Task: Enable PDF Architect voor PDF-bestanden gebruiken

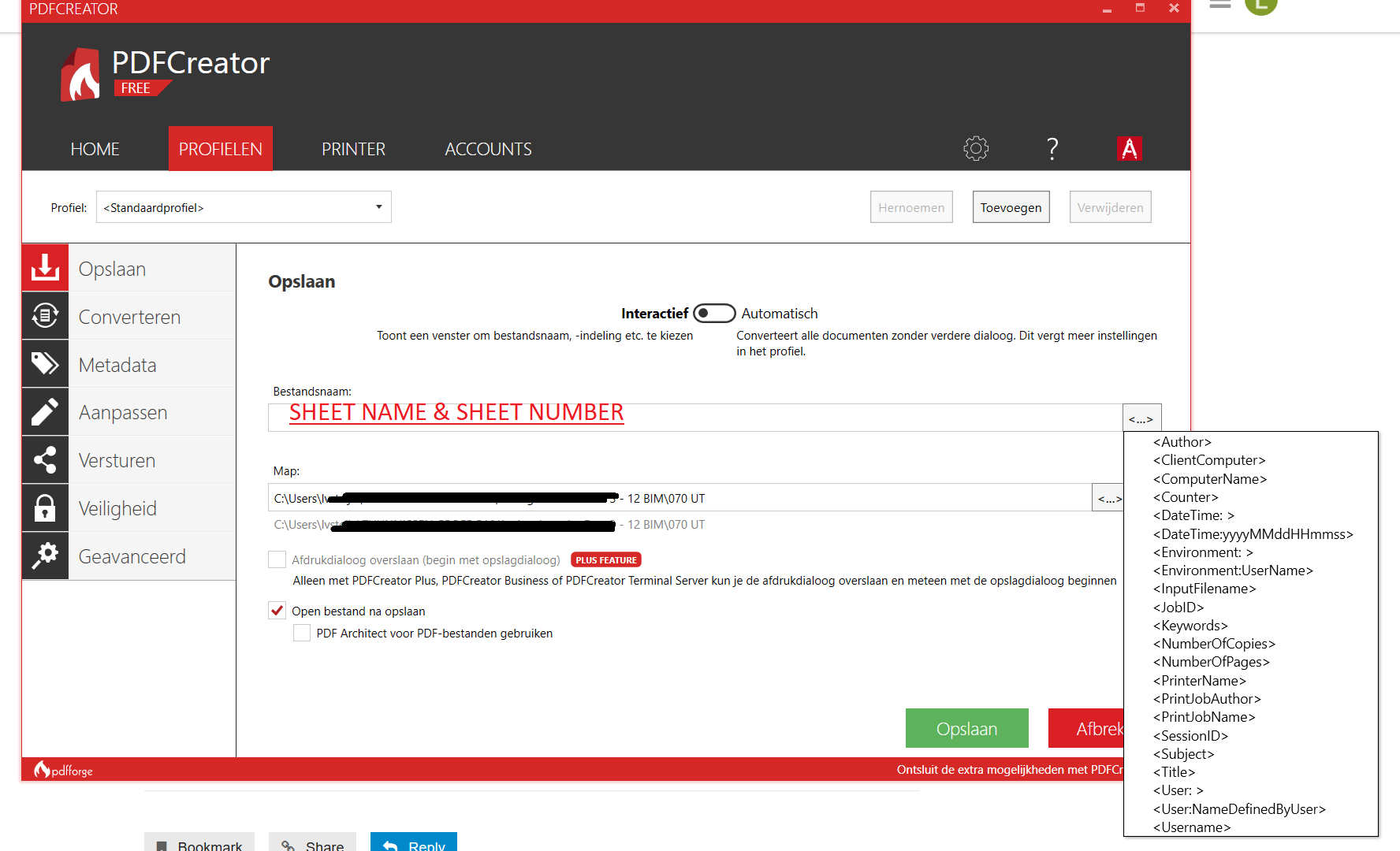Action: tap(301, 633)
